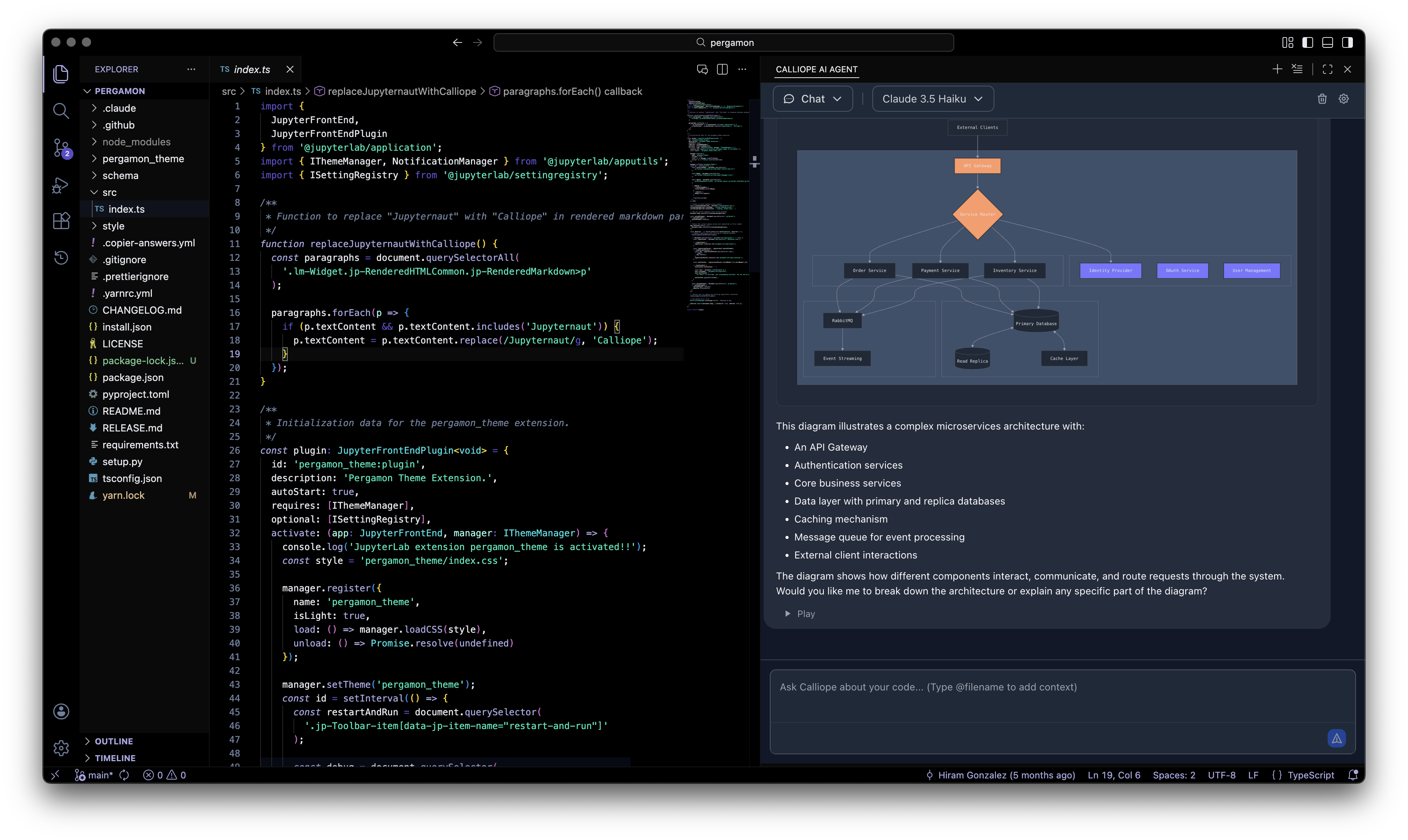Open Calliope agent settings gear
The image size is (1408, 840).
pos(1343,99)
